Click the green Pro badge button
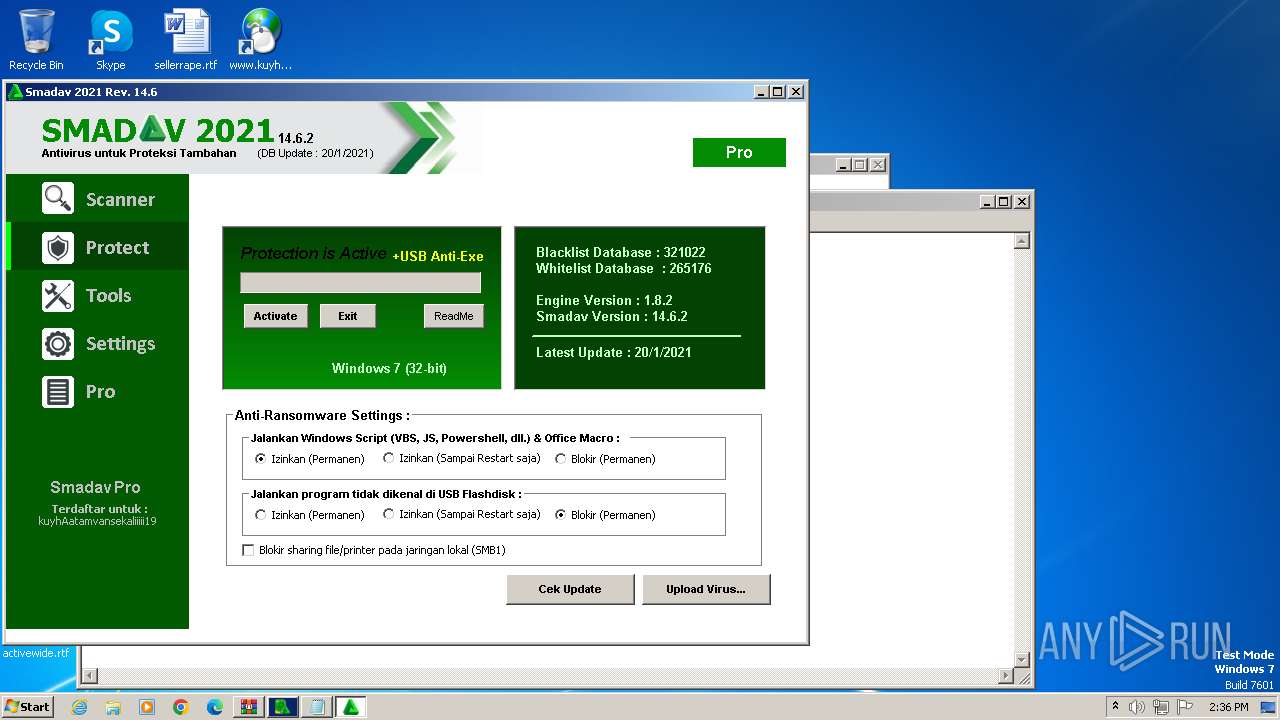The height and width of the screenshot is (720, 1280). [739, 152]
